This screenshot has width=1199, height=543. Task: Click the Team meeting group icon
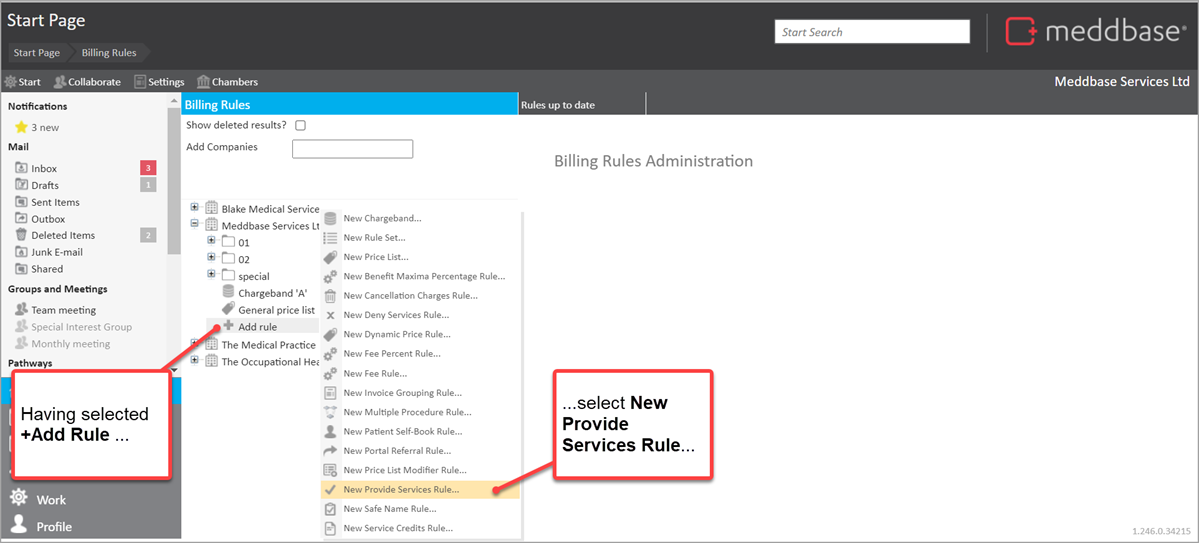[x=21, y=310]
